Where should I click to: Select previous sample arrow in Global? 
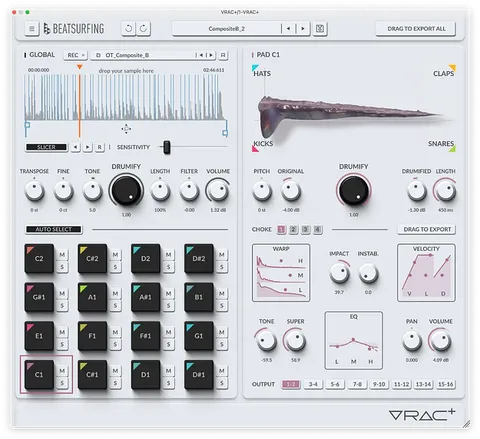click(201, 55)
